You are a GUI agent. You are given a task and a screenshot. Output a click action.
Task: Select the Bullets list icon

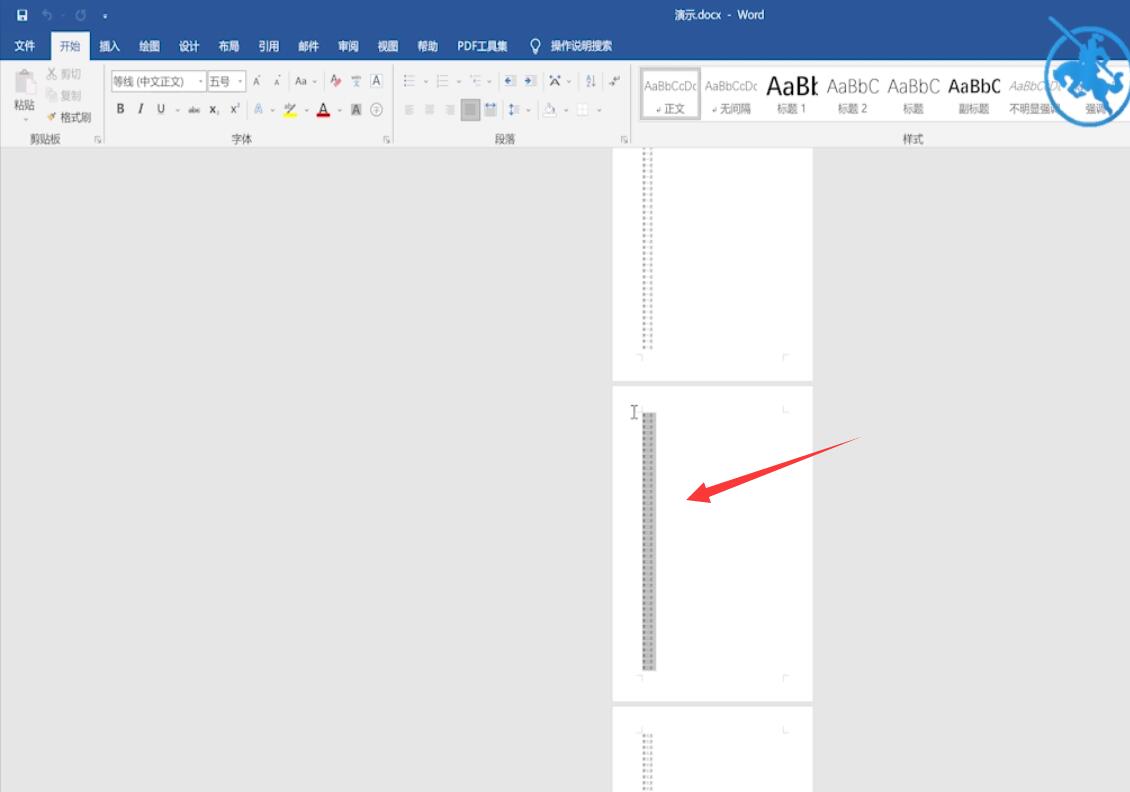click(x=409, y=81)
